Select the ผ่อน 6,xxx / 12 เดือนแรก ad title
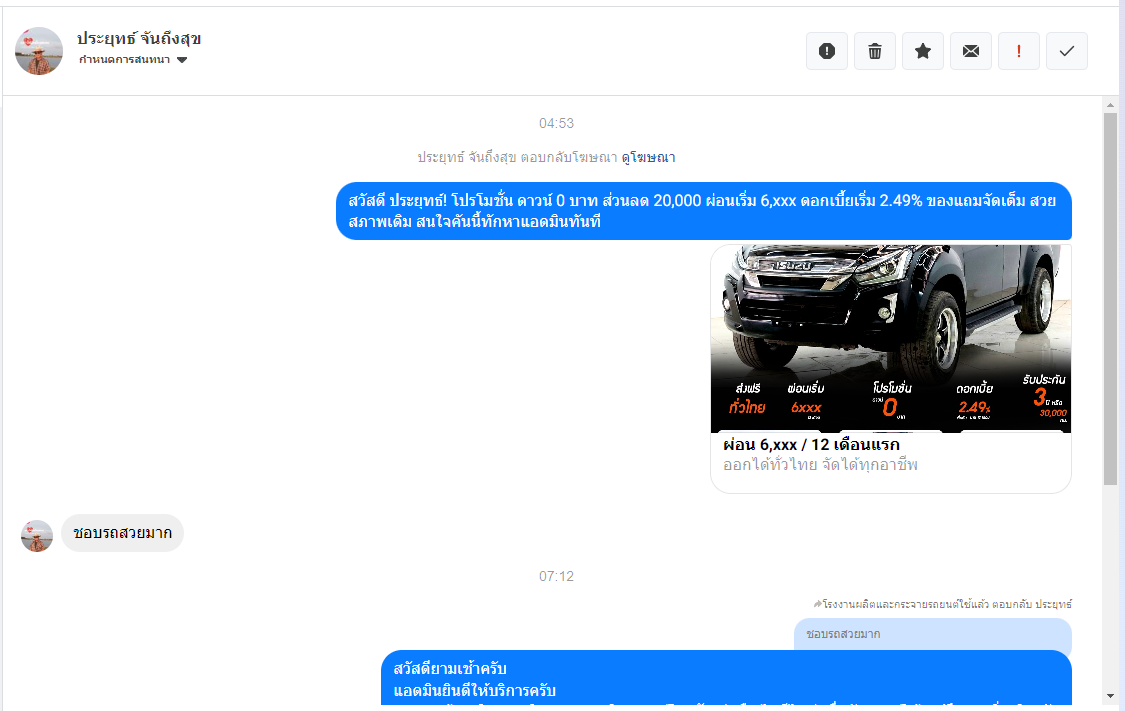The image size is (1125, 711). 811,445
